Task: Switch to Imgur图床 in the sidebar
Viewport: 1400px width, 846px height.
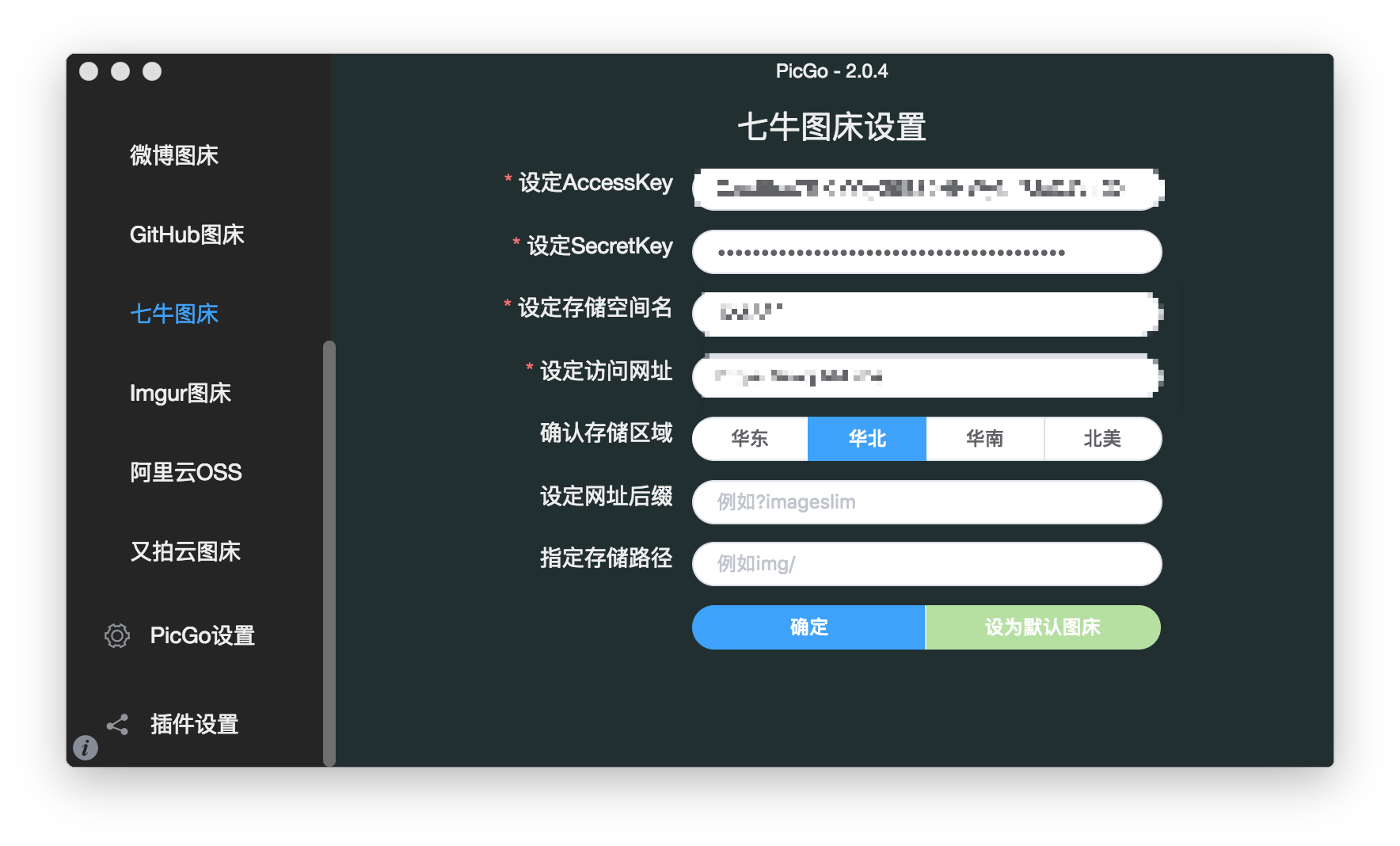Action: [181, 393]
